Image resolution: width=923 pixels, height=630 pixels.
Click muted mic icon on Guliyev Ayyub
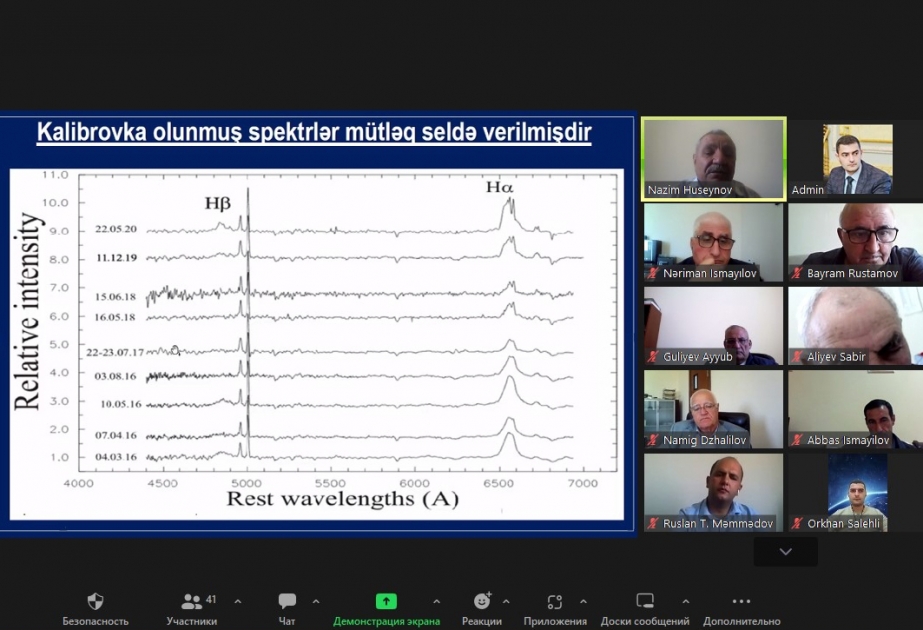[653, 357]
